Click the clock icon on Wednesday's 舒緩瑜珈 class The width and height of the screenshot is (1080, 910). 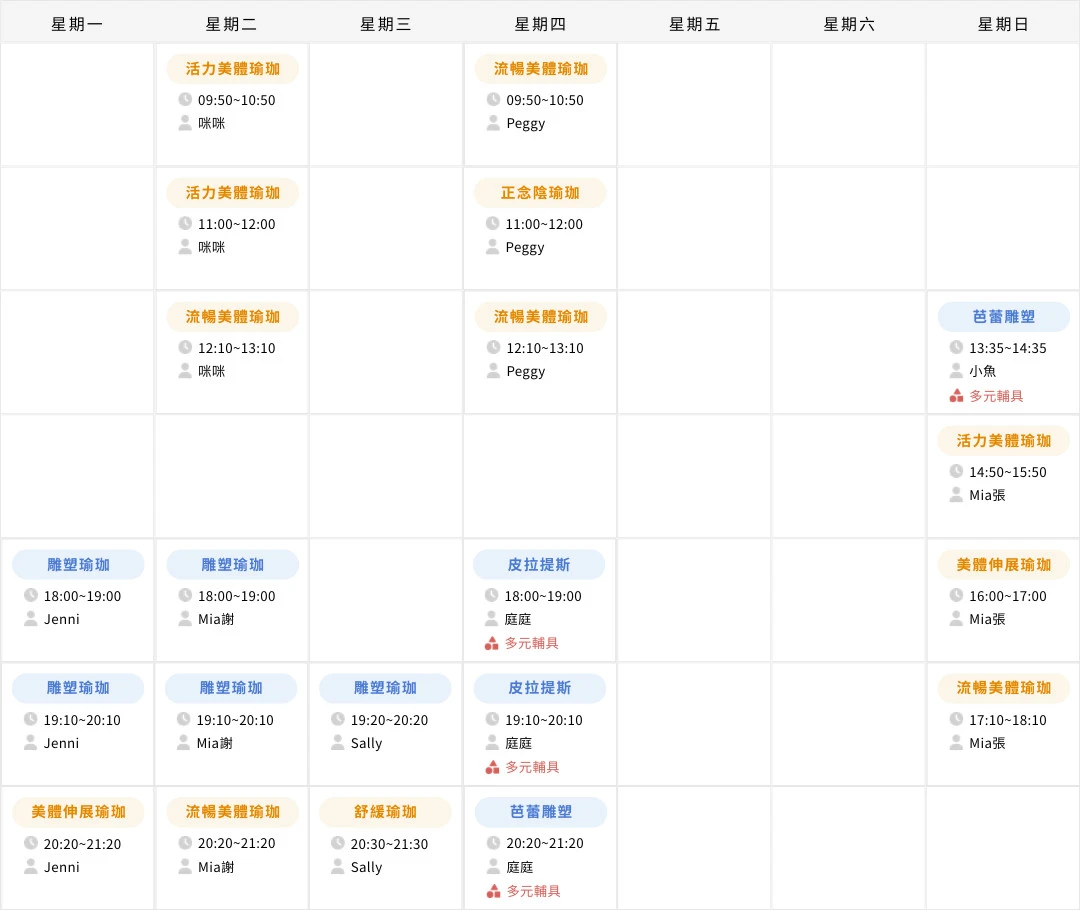337,843
